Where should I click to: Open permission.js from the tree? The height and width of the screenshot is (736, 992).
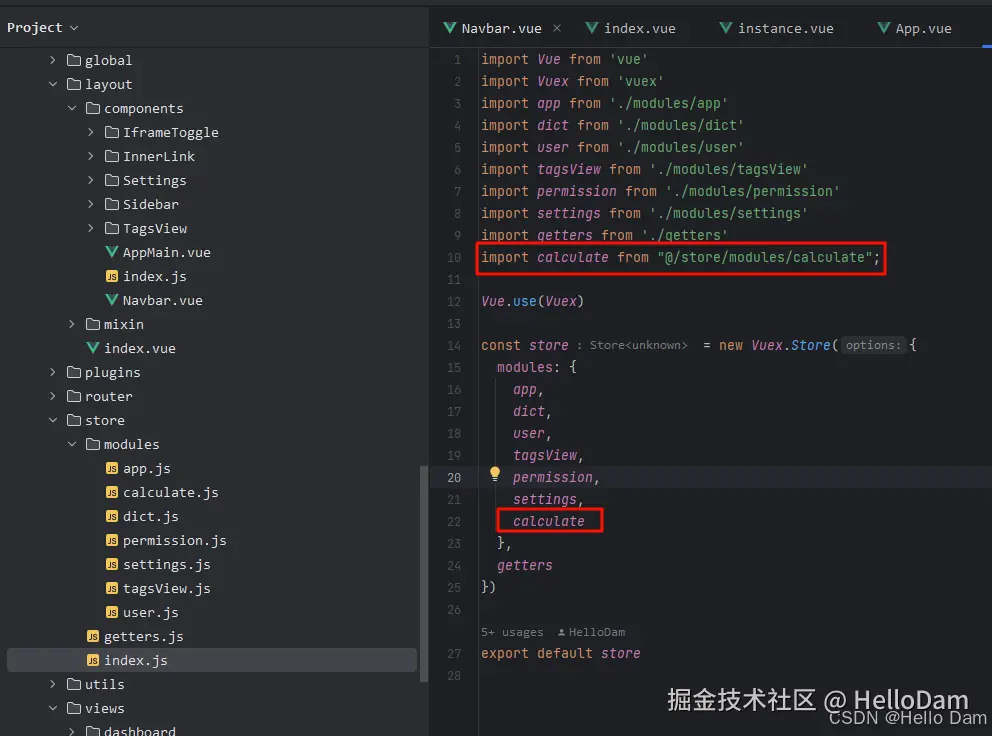click(175, 540)
